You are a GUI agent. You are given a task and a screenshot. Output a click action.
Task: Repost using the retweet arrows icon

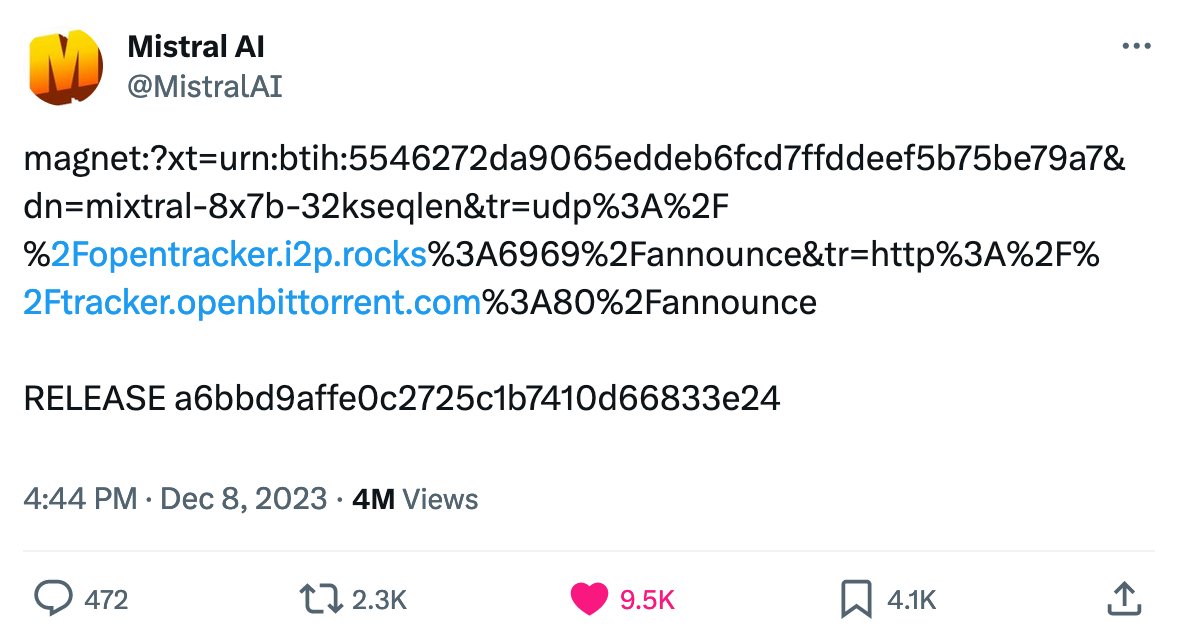(x=320, y=599)
